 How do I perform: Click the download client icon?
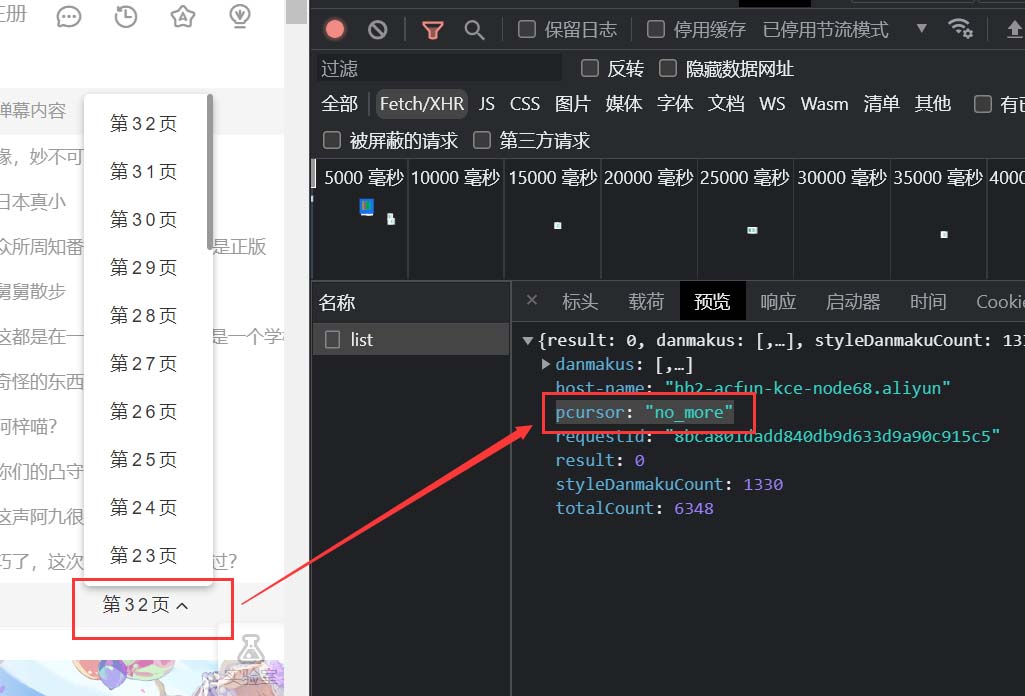(240, 16)
